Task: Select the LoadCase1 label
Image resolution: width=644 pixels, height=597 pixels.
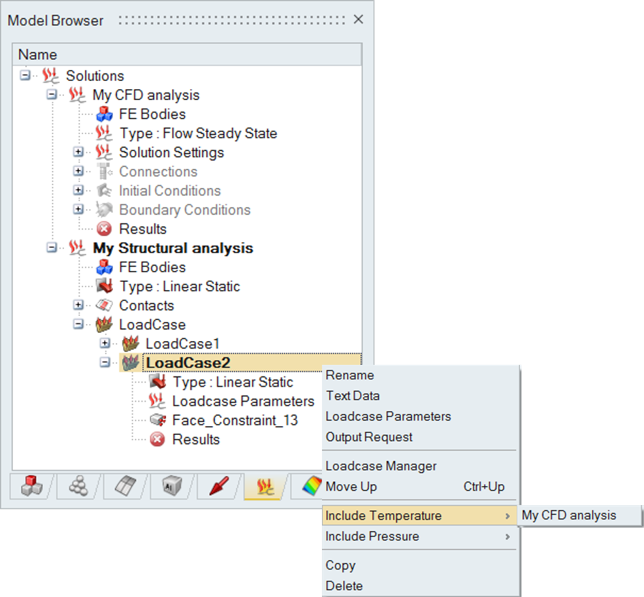Action: coord(183,344)
